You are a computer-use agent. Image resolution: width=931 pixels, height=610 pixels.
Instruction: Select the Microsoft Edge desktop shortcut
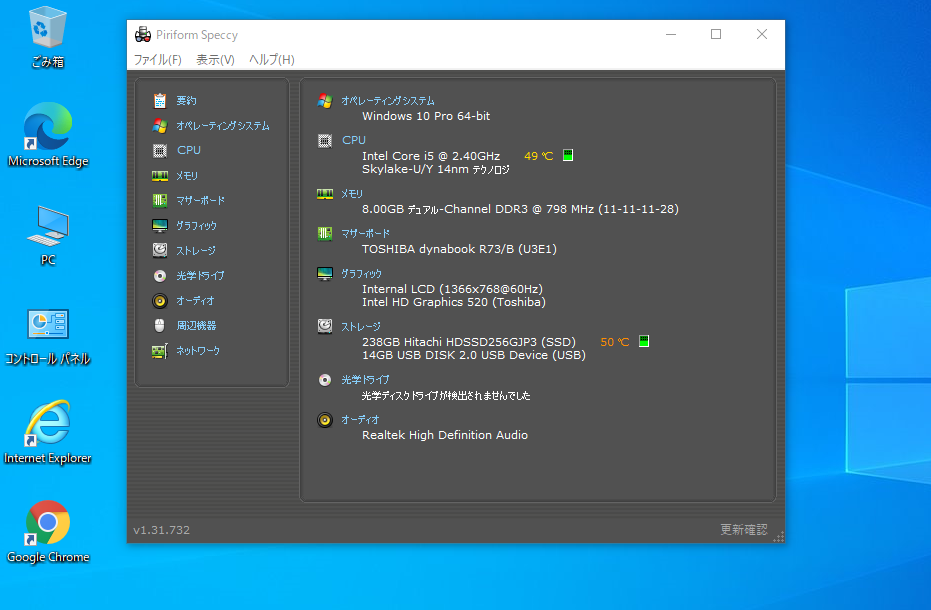click(48, 135)
